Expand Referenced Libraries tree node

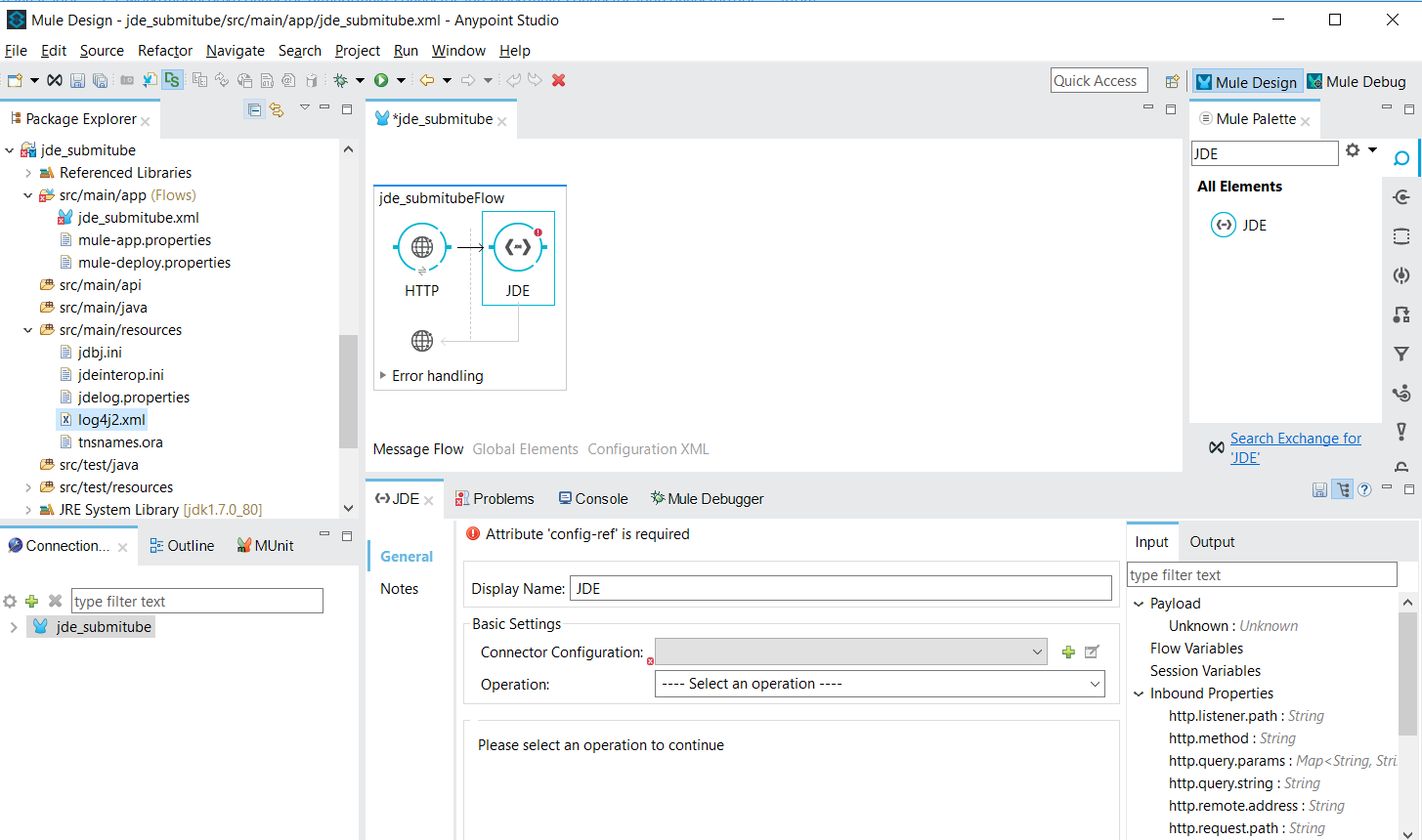(x=28, y=173)
